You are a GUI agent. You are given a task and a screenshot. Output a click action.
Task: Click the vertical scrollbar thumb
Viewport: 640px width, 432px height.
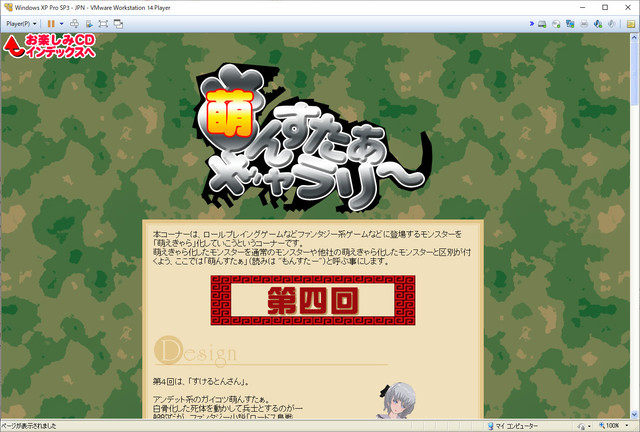(634, 71)
